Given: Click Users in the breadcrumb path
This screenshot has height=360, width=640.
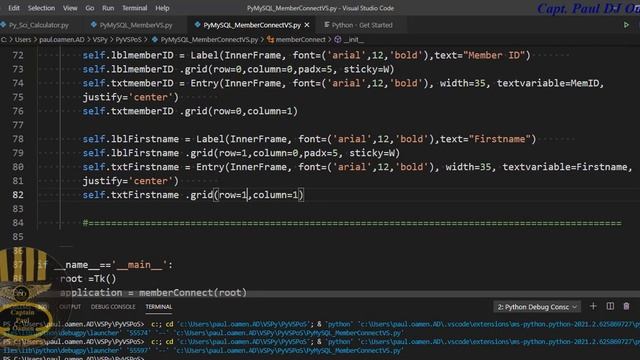Looking at the screenshot, I should tap(23, 40).
